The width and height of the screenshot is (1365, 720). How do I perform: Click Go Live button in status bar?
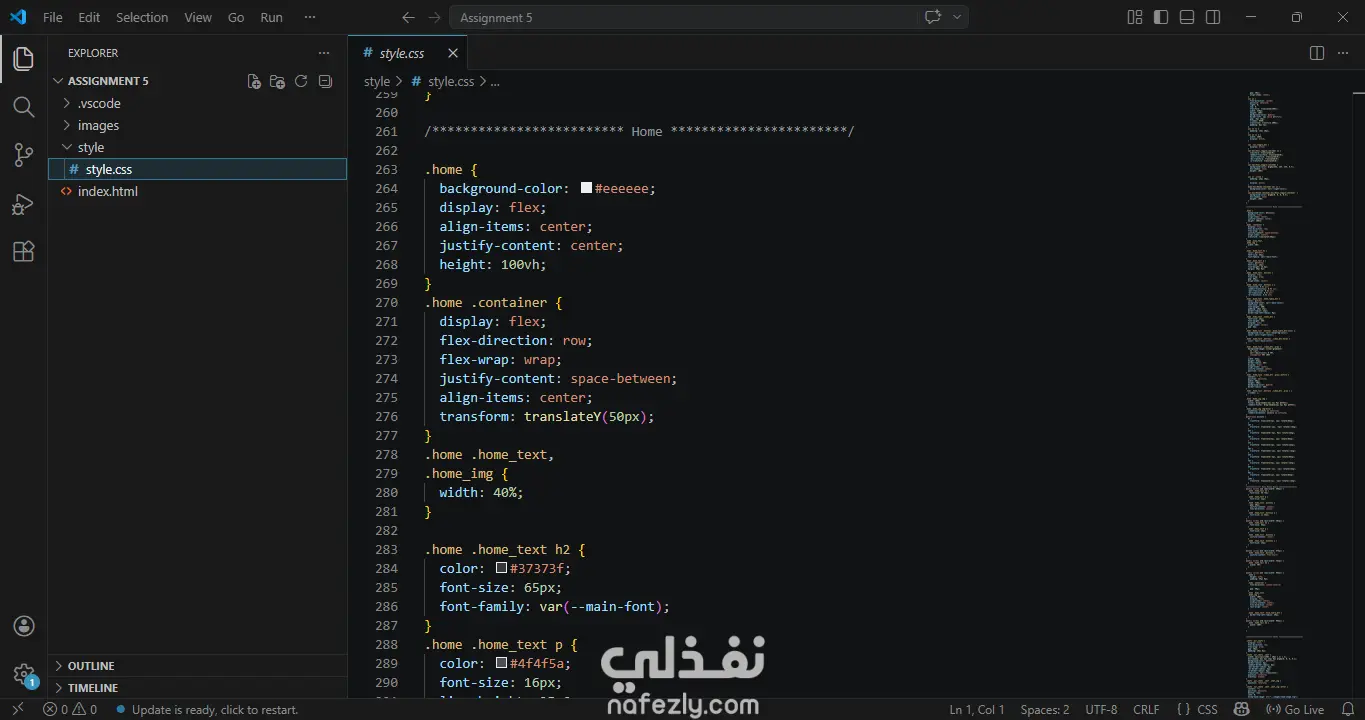tap(1294, 709)
